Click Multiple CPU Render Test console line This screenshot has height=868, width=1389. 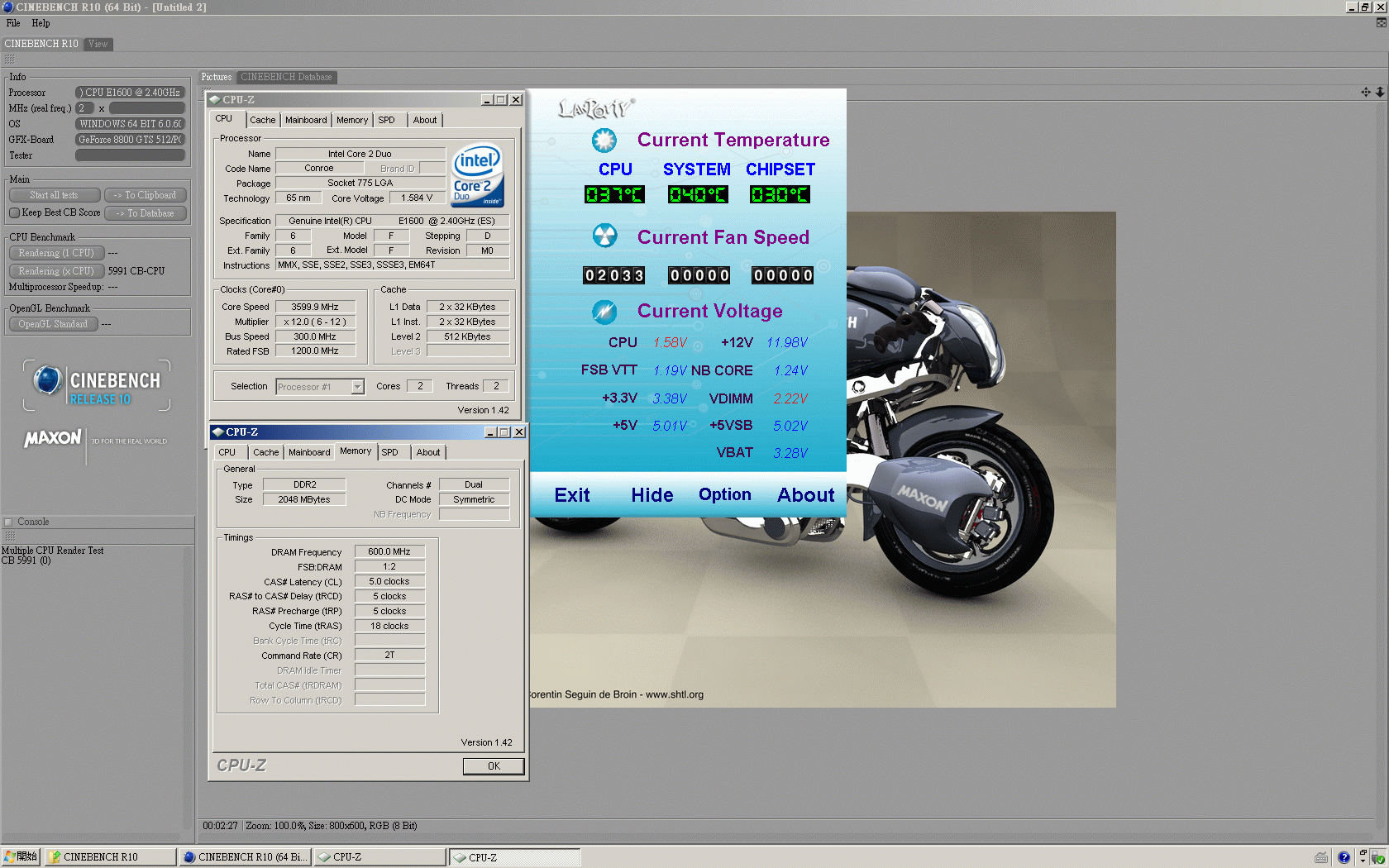[x=53, y=551]
